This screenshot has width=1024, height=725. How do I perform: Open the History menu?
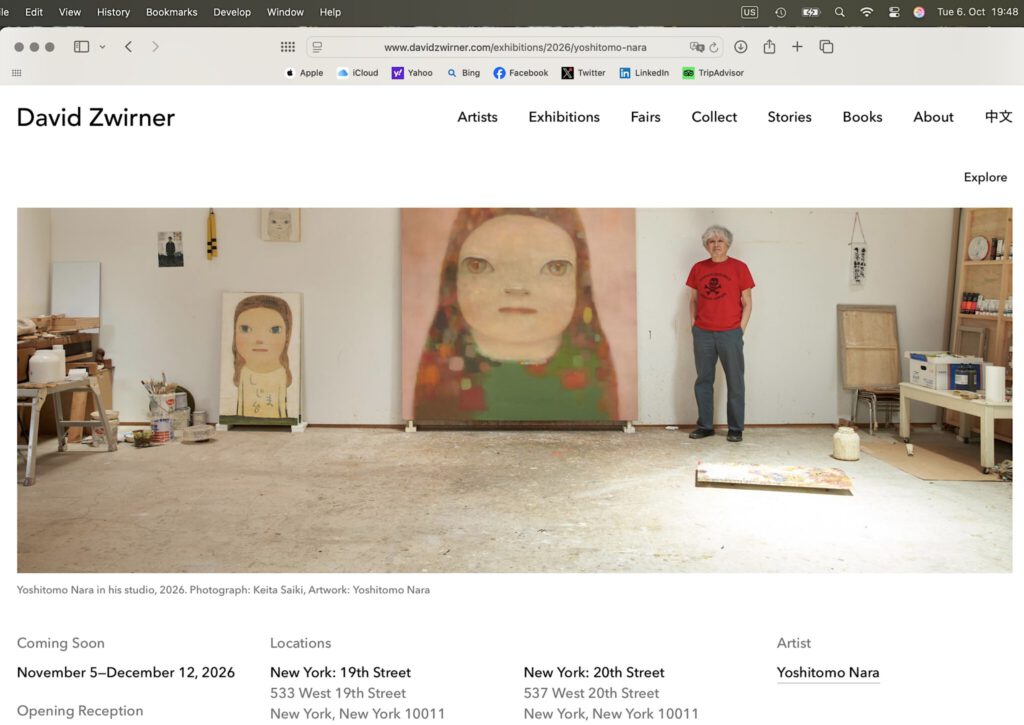click(x=114, y=12)
